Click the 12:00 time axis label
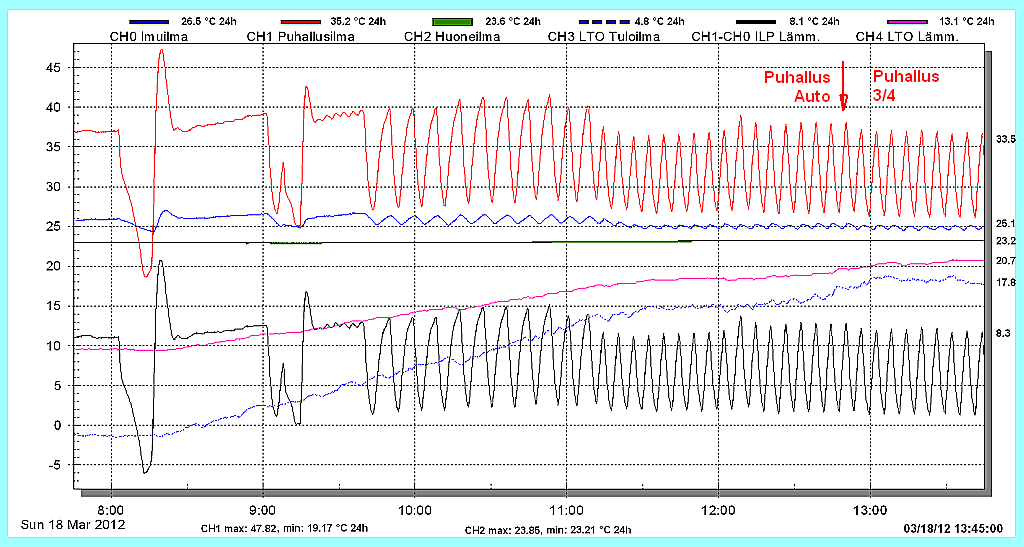Viewport: 1024px width, 547px height. click(718, 508)
